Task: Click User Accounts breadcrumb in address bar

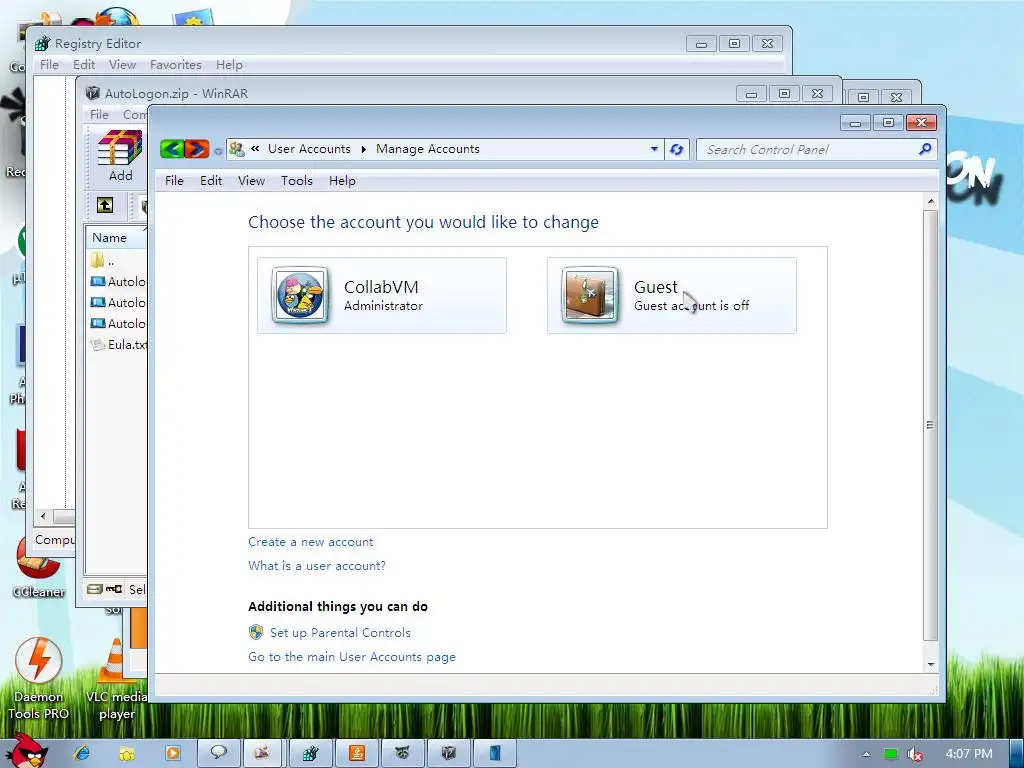Action: [309, 149]
